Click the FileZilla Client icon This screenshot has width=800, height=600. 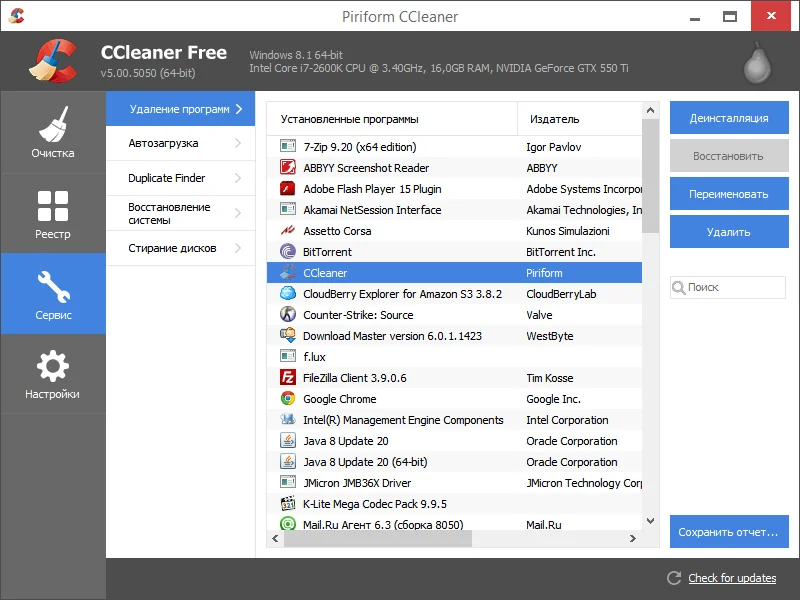tap(288, 378)
